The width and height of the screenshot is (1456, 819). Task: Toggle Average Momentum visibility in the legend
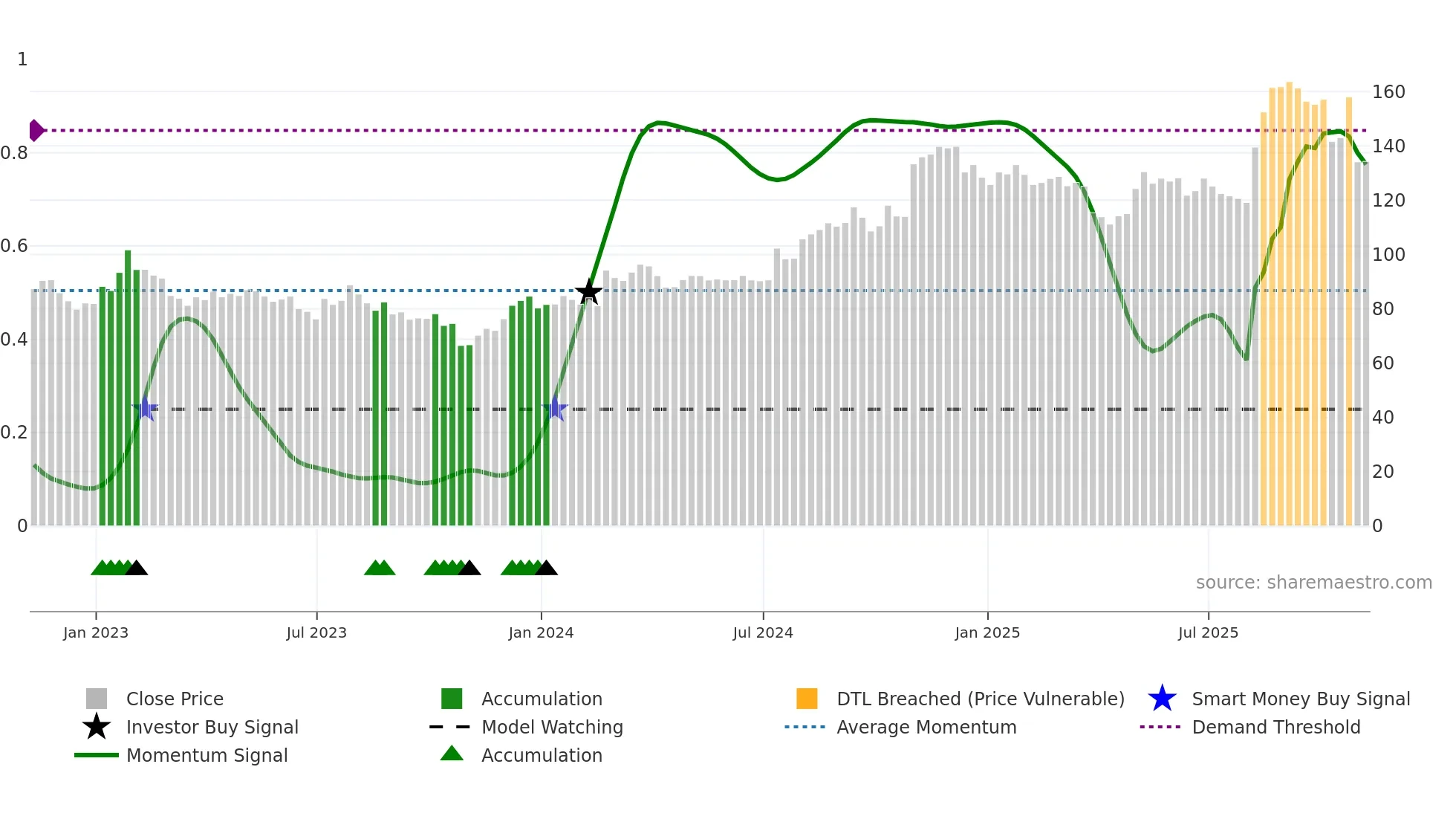point(926,727)
